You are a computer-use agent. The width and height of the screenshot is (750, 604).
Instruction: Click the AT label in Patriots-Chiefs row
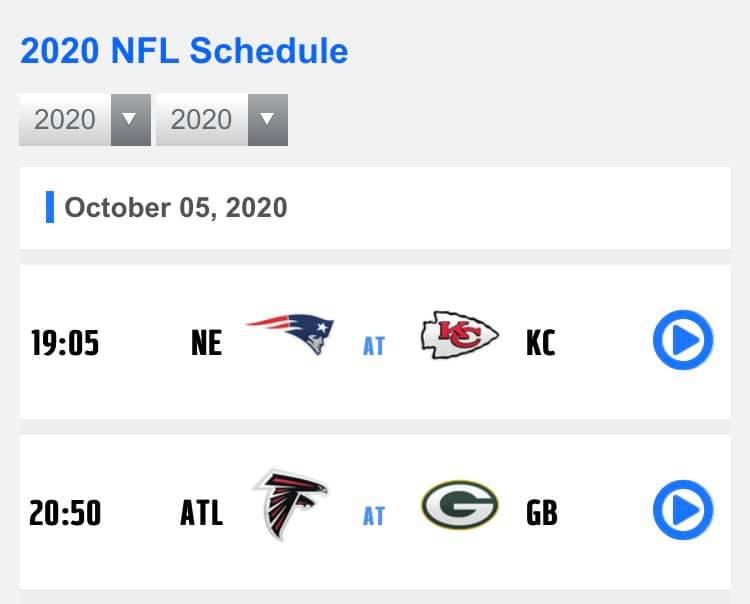click(x=374, y=346)
